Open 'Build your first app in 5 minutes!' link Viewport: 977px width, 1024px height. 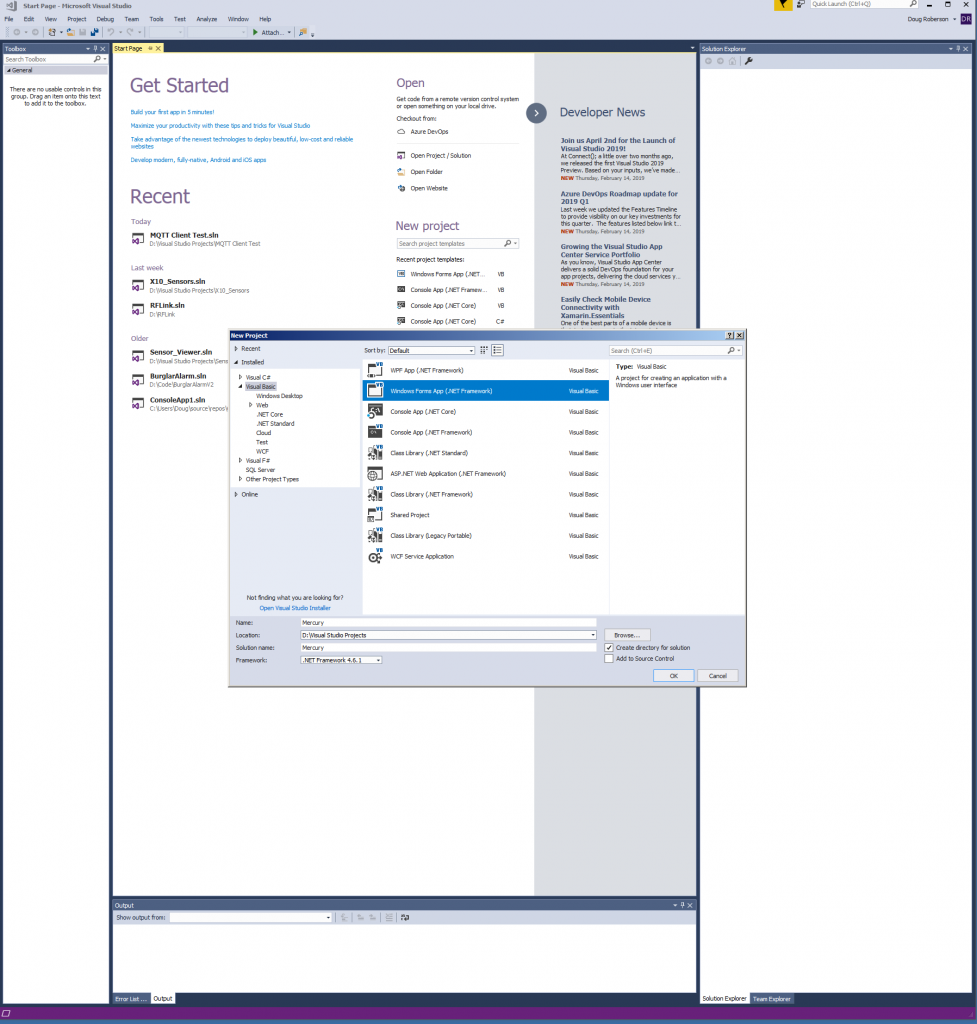172,112
